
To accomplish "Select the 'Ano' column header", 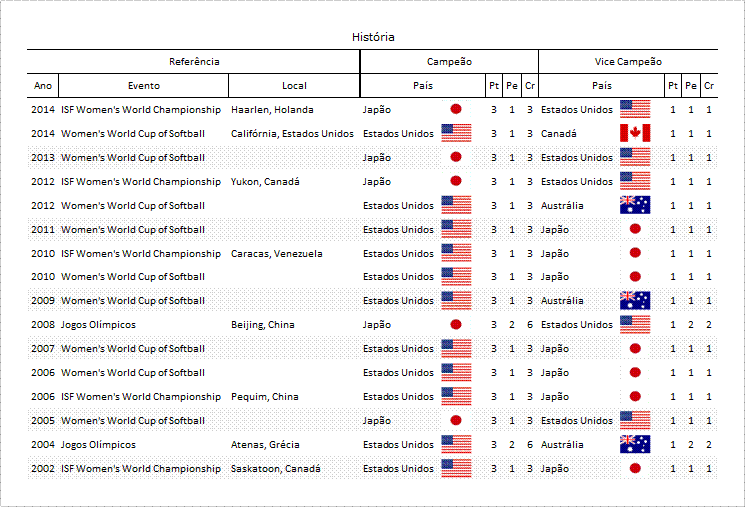I will (43, 86).
